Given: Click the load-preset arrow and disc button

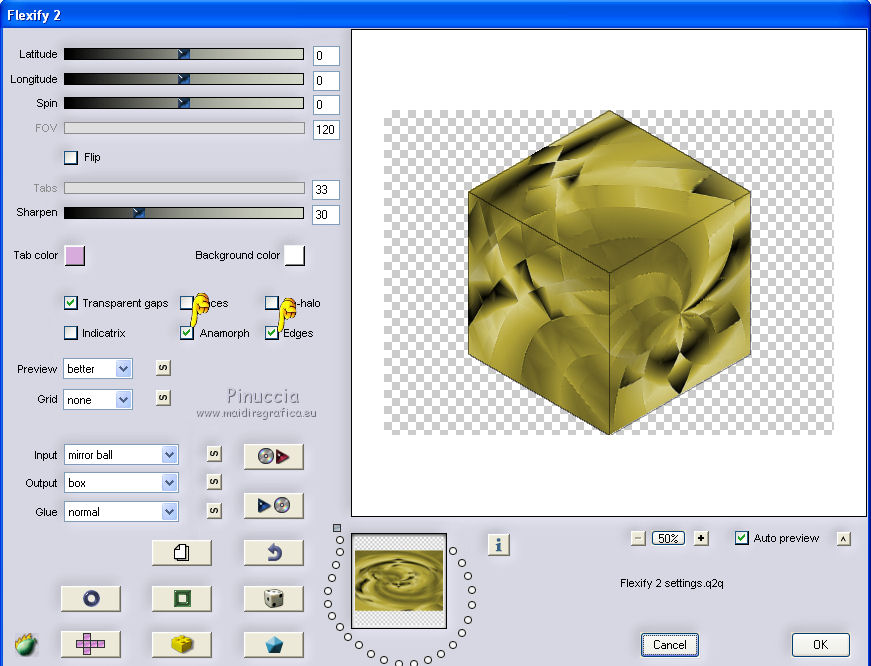Looking at the screenshot, I should pyautogui.click(x=274, y=505).
